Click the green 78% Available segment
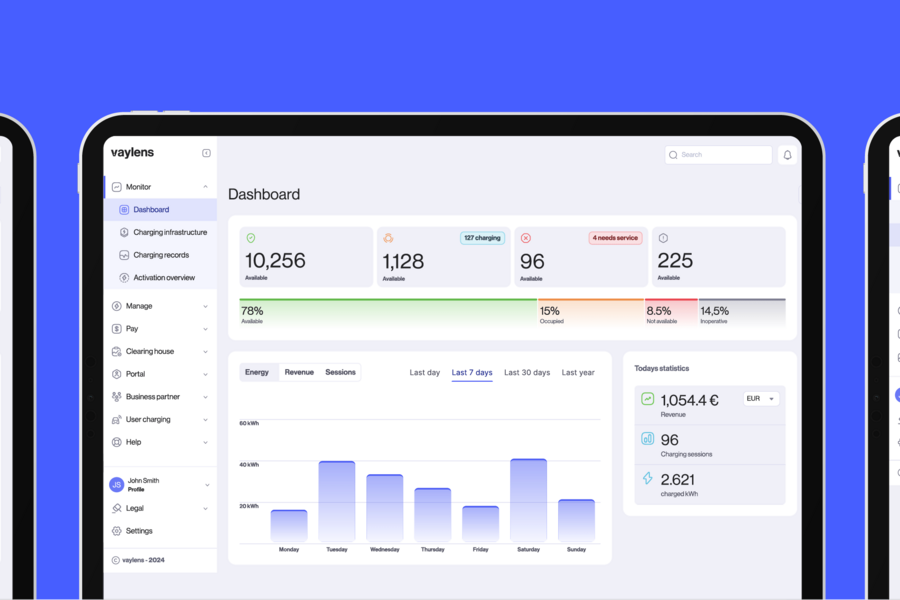Viewport: 900px width, 600px height. 388,313
